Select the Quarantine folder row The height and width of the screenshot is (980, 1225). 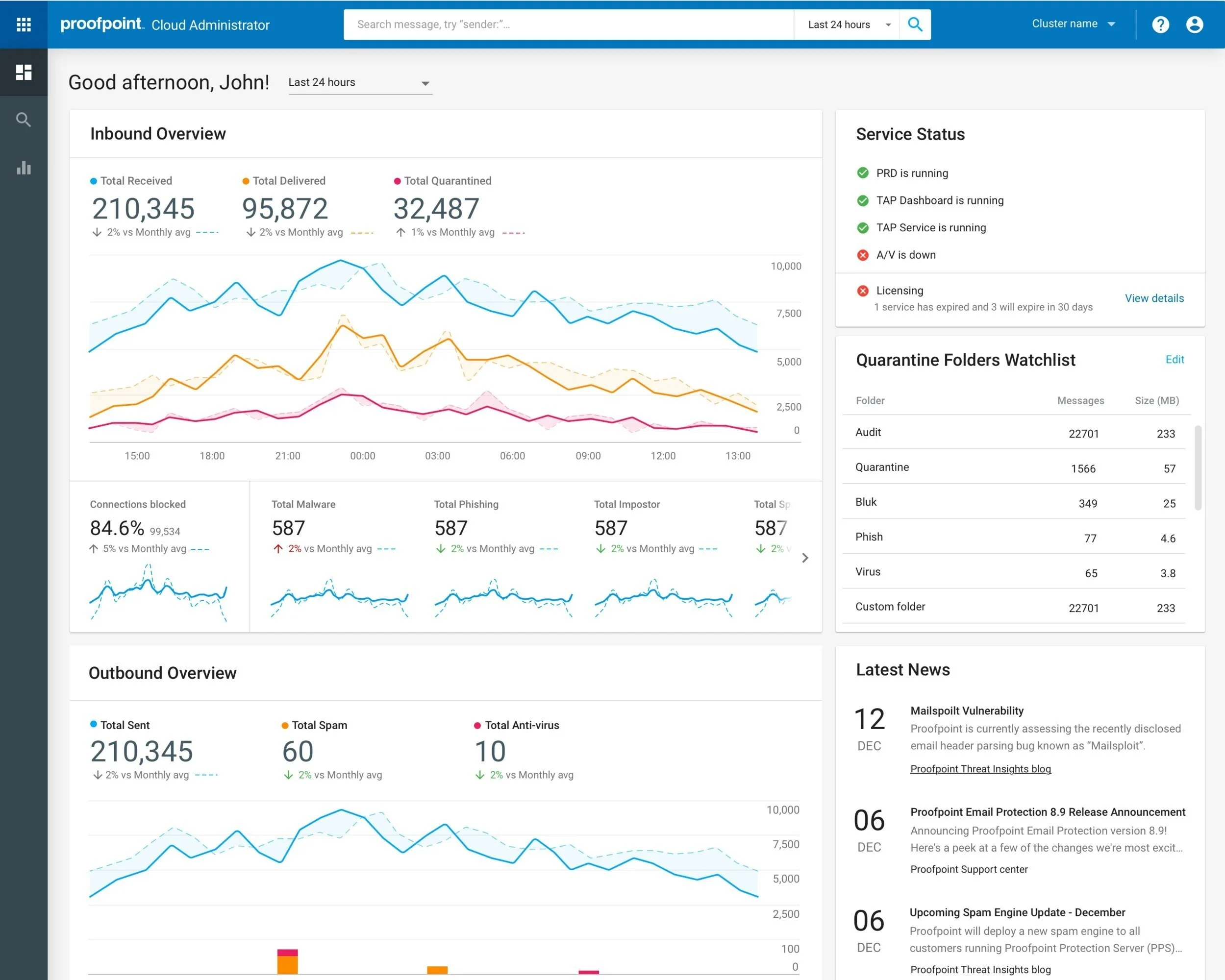click(x=1014, y=467)
